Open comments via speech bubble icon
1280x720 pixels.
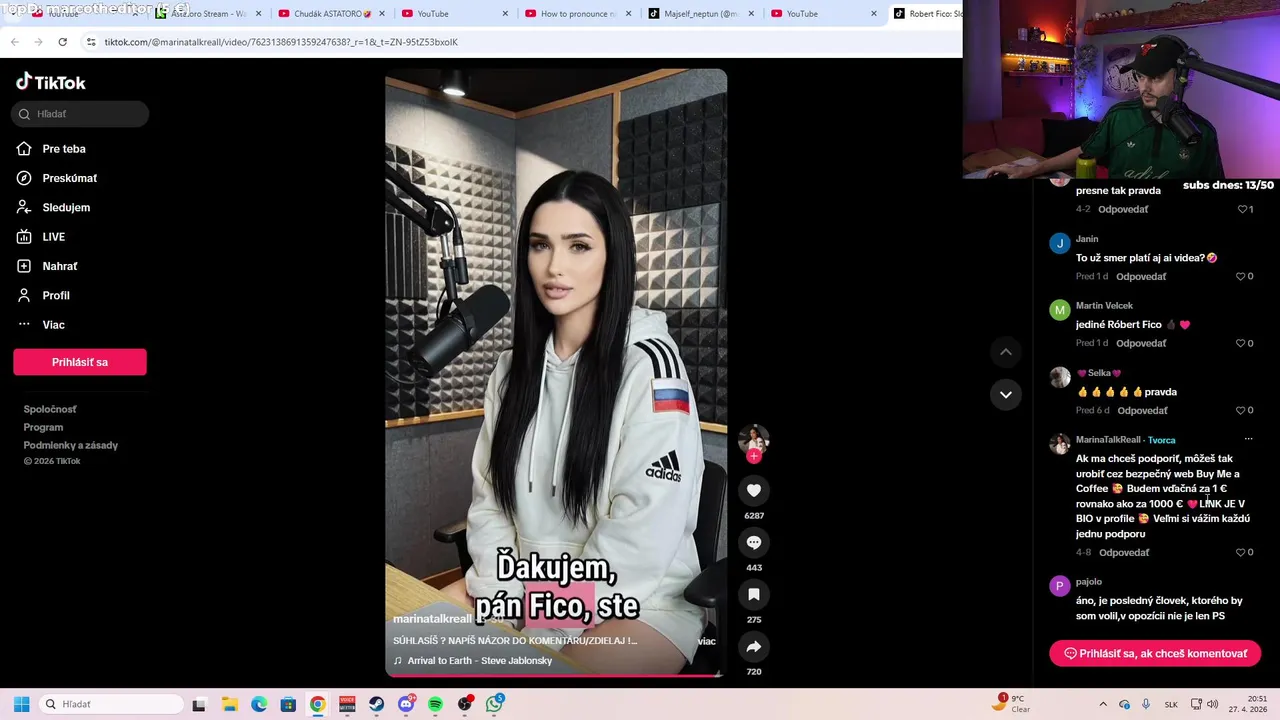tap(754, 542)
